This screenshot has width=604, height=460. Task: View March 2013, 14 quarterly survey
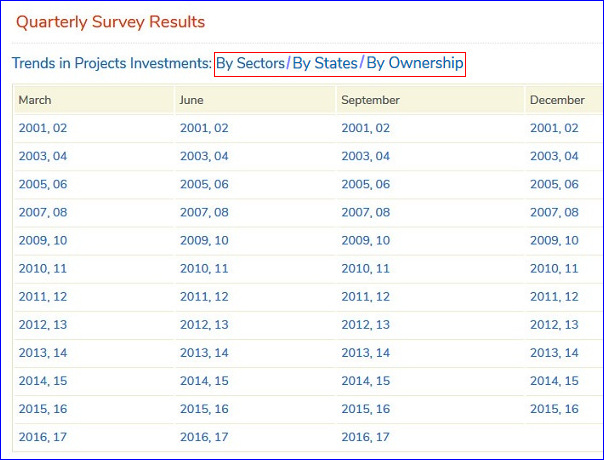pos(43,353)
